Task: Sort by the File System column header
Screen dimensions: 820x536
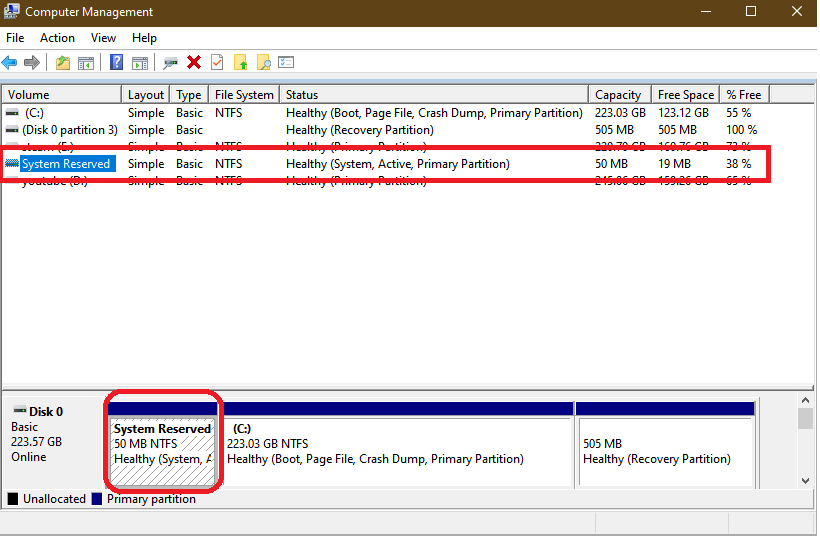Action: (x=244, y=95)
